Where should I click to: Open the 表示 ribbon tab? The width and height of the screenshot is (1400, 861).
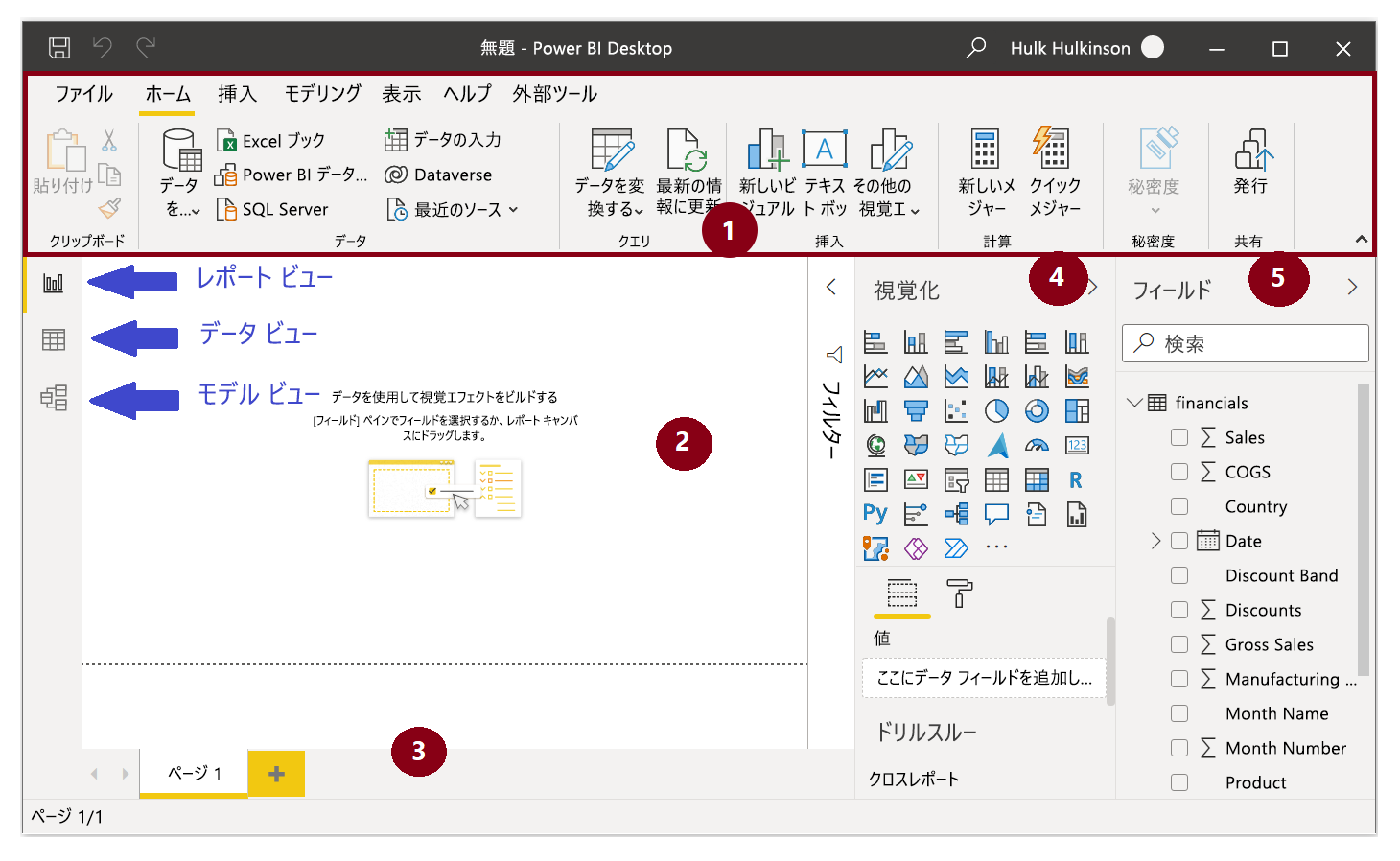click(x=401, y=94)
